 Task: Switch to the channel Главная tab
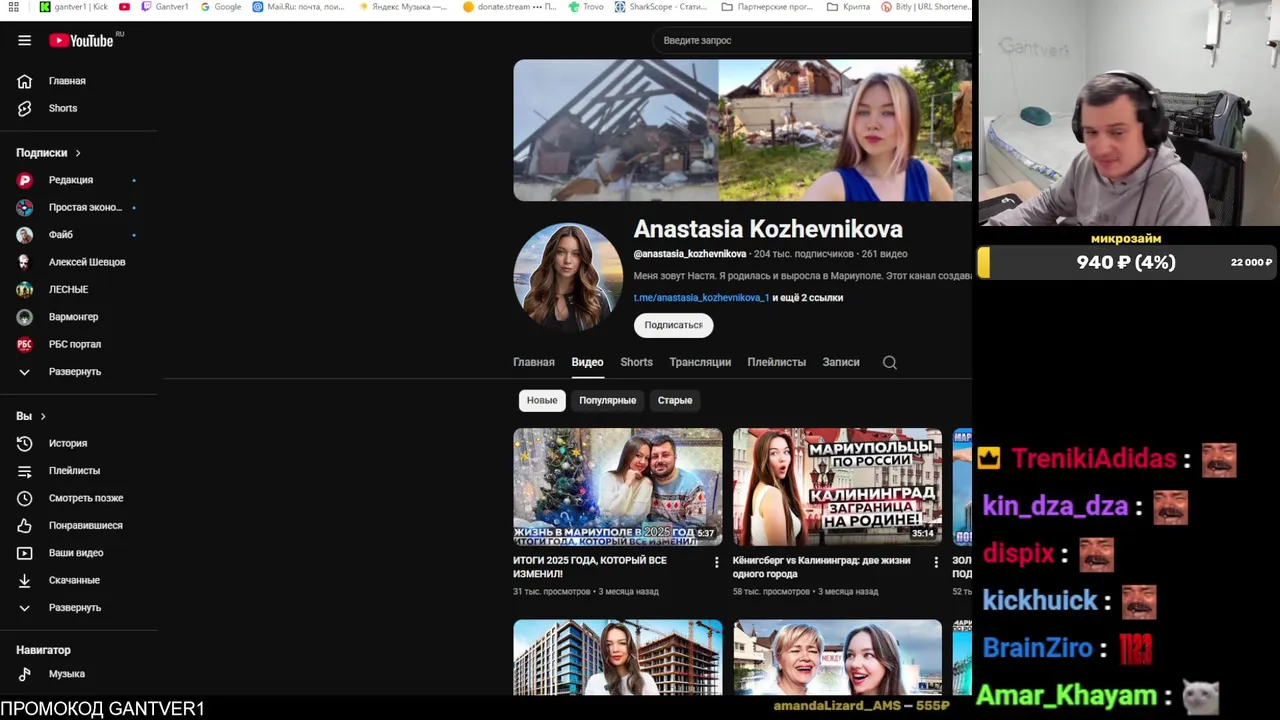534,362
